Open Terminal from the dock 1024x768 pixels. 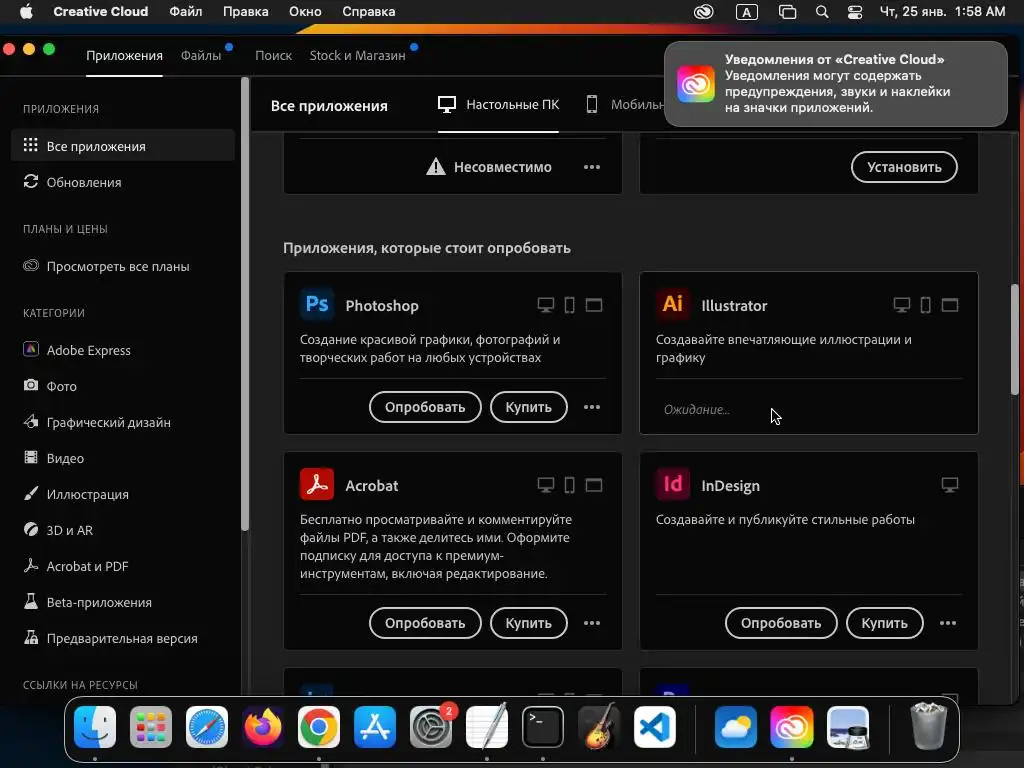pyautogui.click(x=543, y=727)
